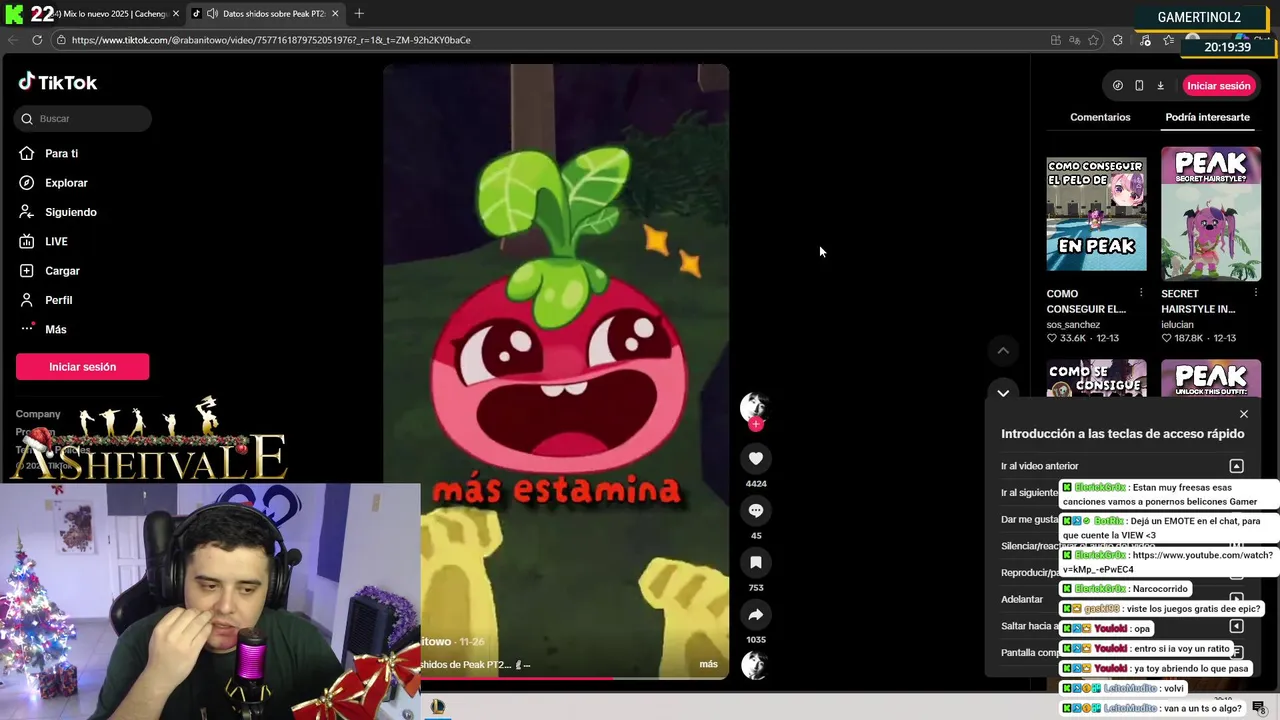Click the TikTok coins icon
This screenshot has width=1280, height=720.
pos(1118,86)
